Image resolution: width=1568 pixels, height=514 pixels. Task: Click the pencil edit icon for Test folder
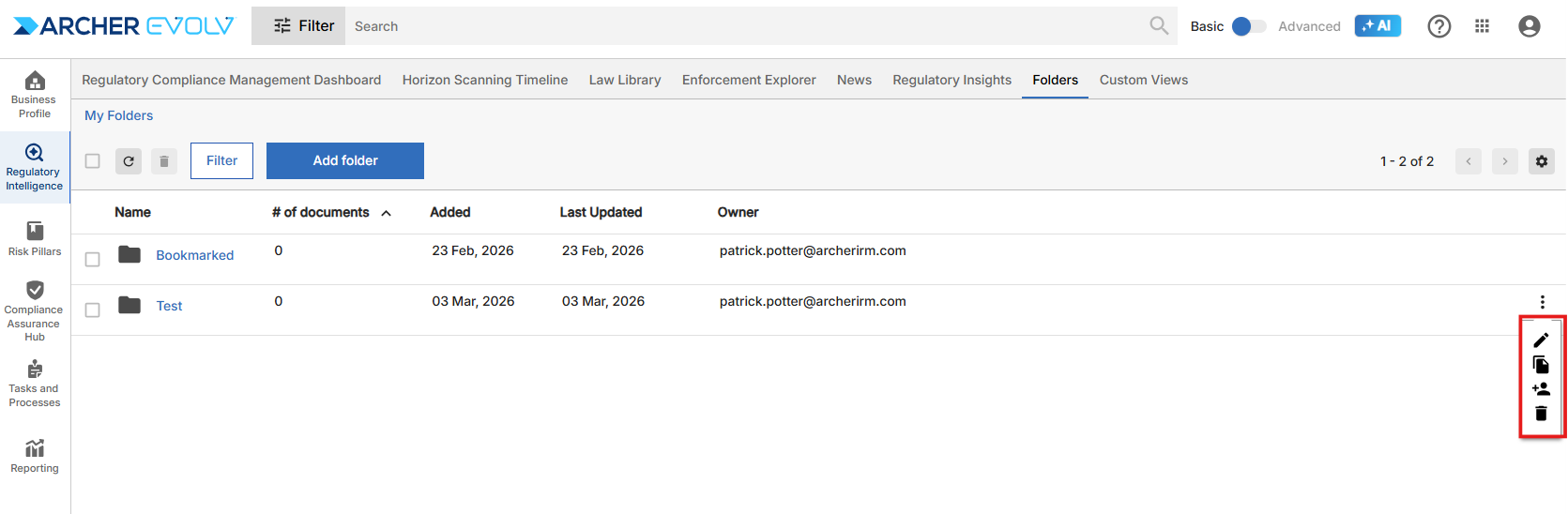[x=1541, y=340]
